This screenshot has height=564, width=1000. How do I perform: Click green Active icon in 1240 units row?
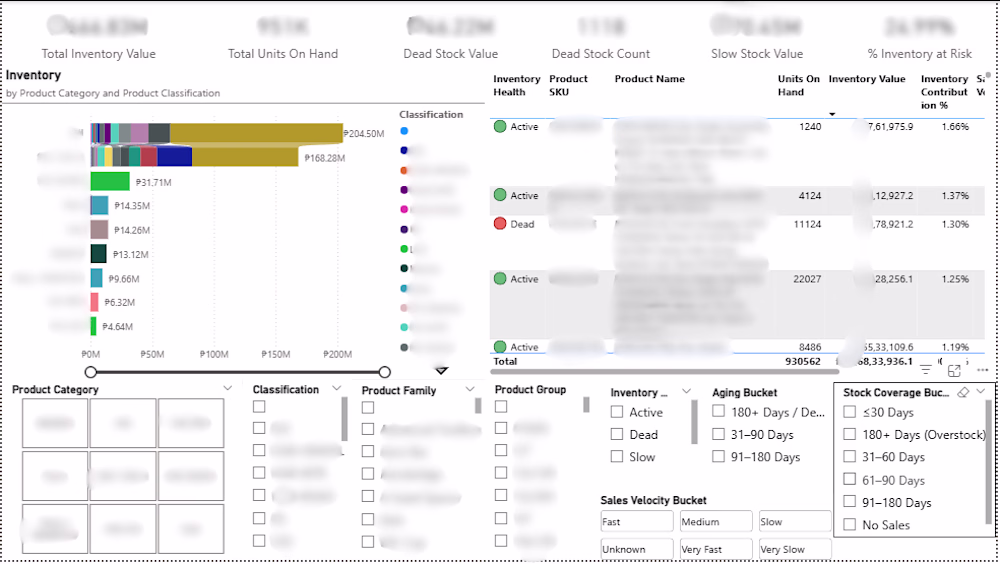point(500,126)
